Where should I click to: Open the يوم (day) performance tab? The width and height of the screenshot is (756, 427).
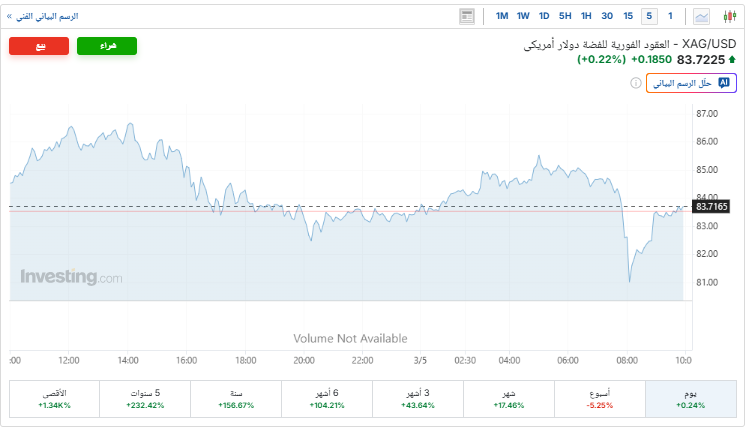(690, 398)
